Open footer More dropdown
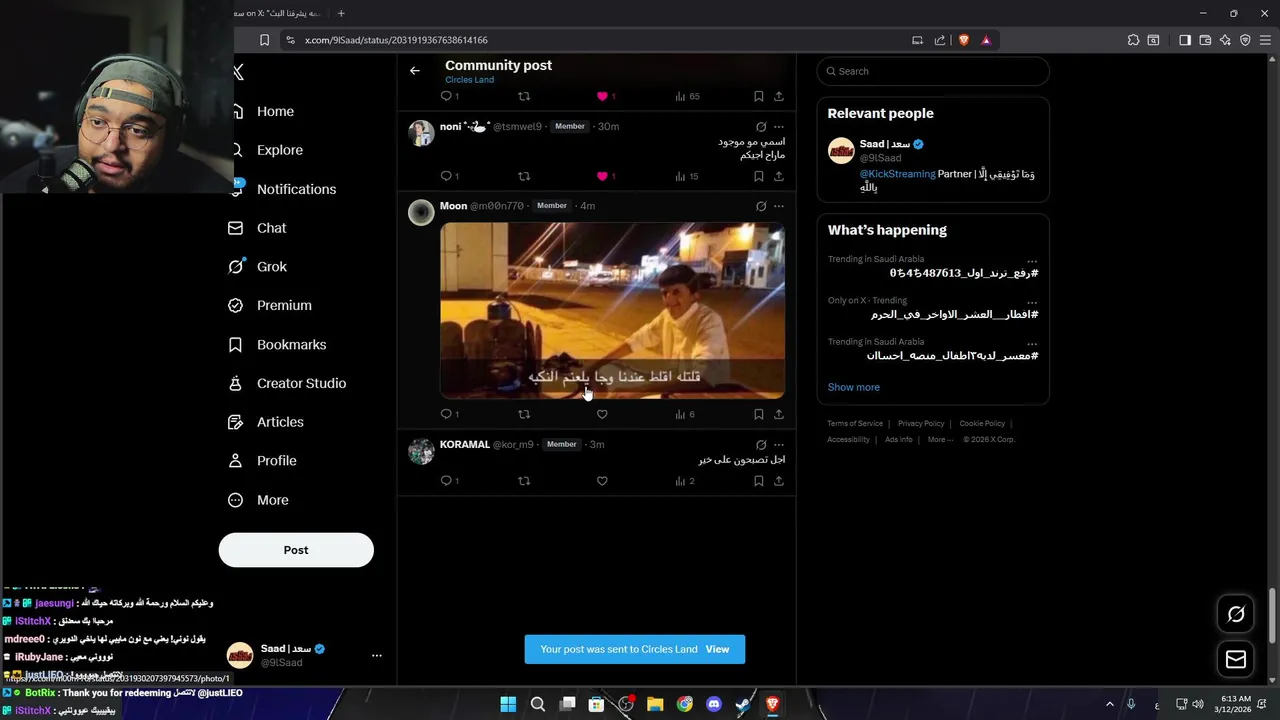Screen dimensions: 1280x720 [x=940, y=440]
